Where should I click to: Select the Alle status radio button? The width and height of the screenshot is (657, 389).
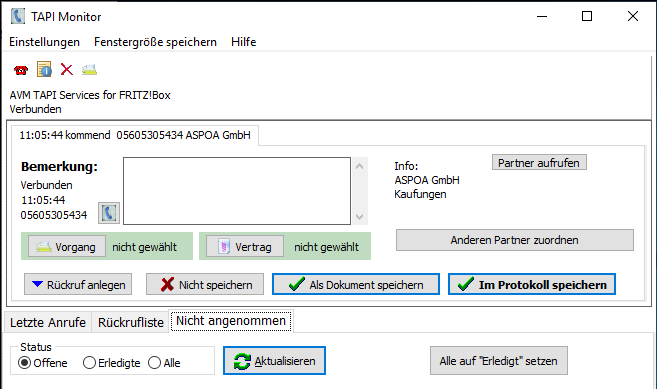pos(154,363)
